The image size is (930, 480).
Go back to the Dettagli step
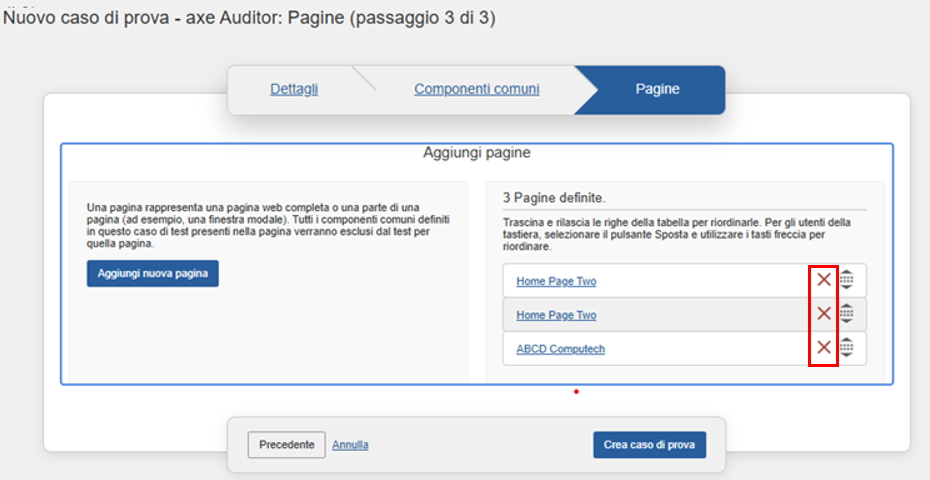(x=294, y=89)
